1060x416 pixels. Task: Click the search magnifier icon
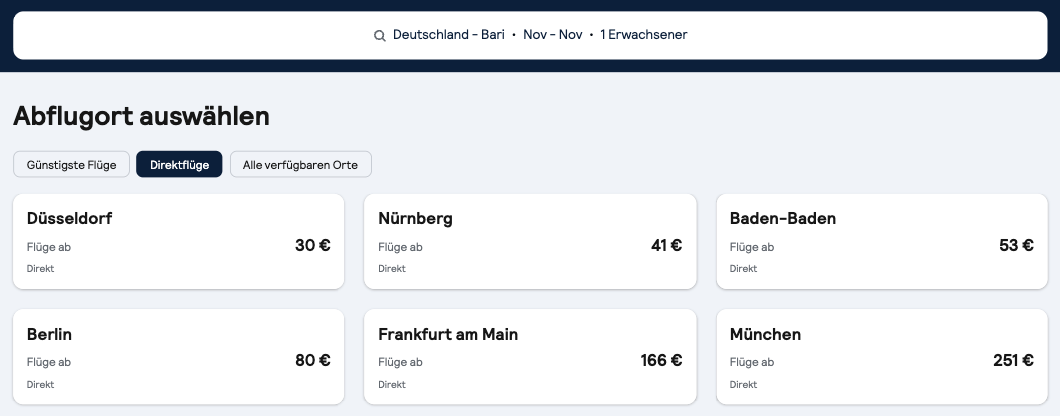pyautogui.click(x=380, y=36)
